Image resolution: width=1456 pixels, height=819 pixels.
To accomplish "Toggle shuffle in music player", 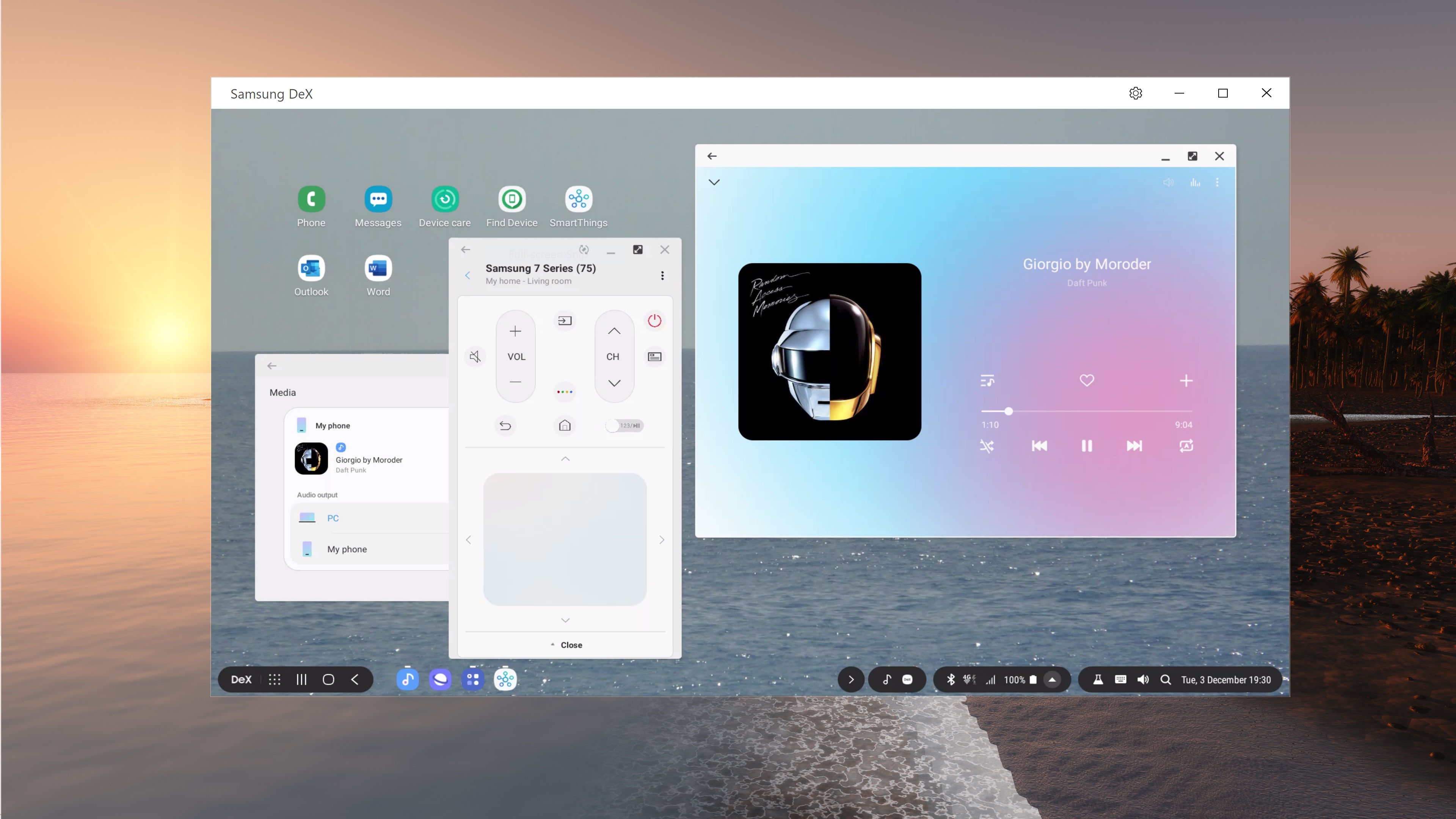I will [987, 446].
